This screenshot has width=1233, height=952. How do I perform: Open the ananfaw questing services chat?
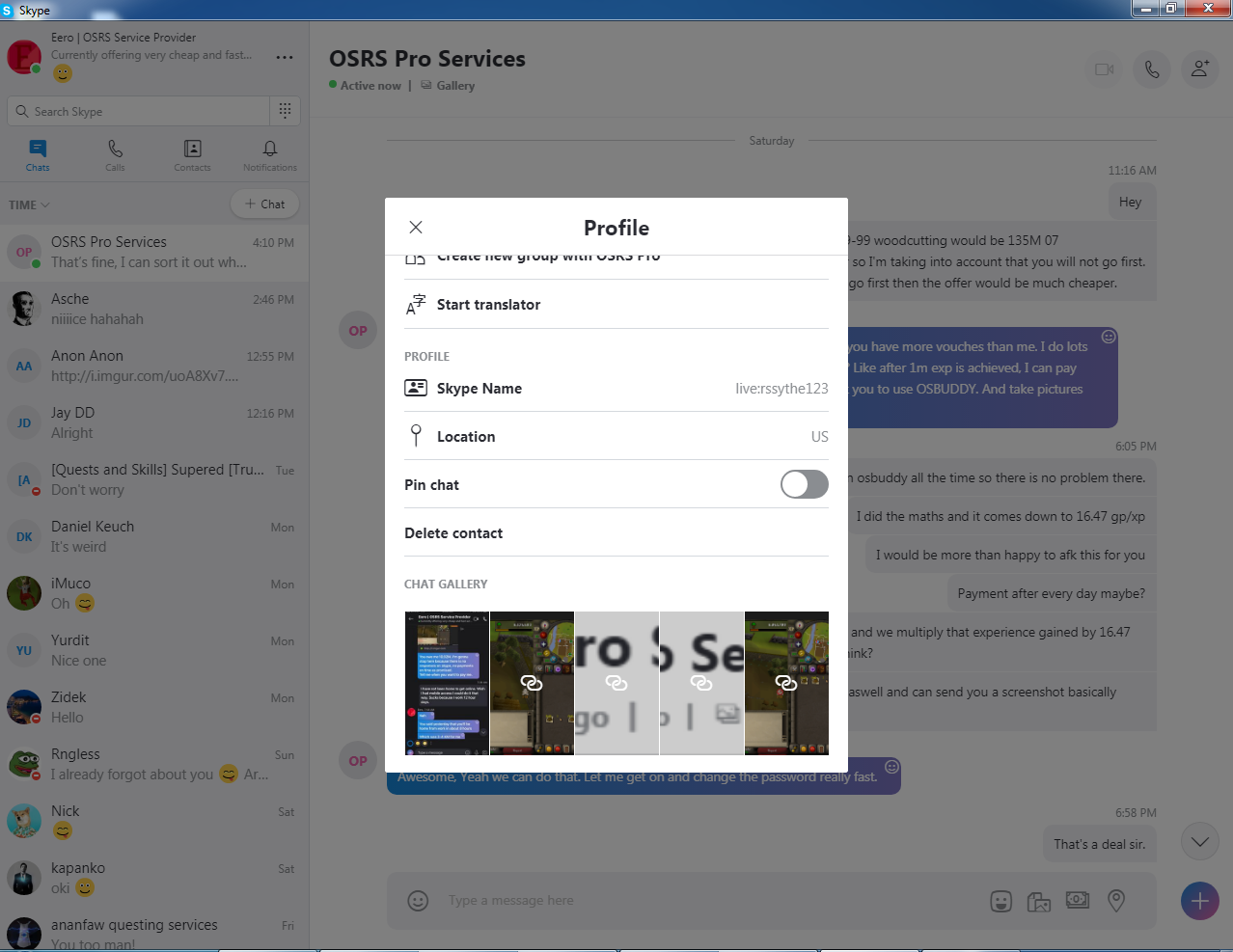[x=154, y=930]
